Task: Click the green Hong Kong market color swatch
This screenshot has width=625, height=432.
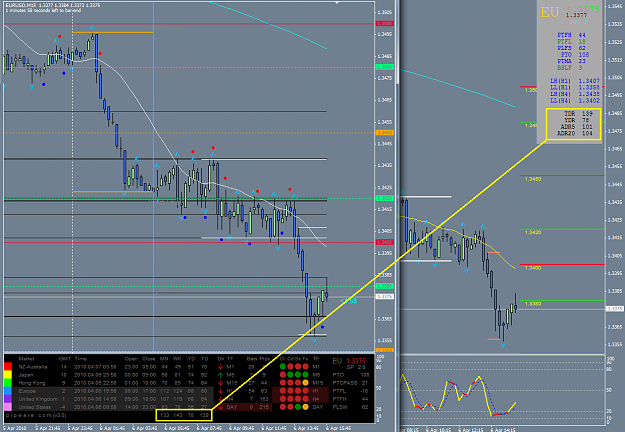Action: pos(8,383)
